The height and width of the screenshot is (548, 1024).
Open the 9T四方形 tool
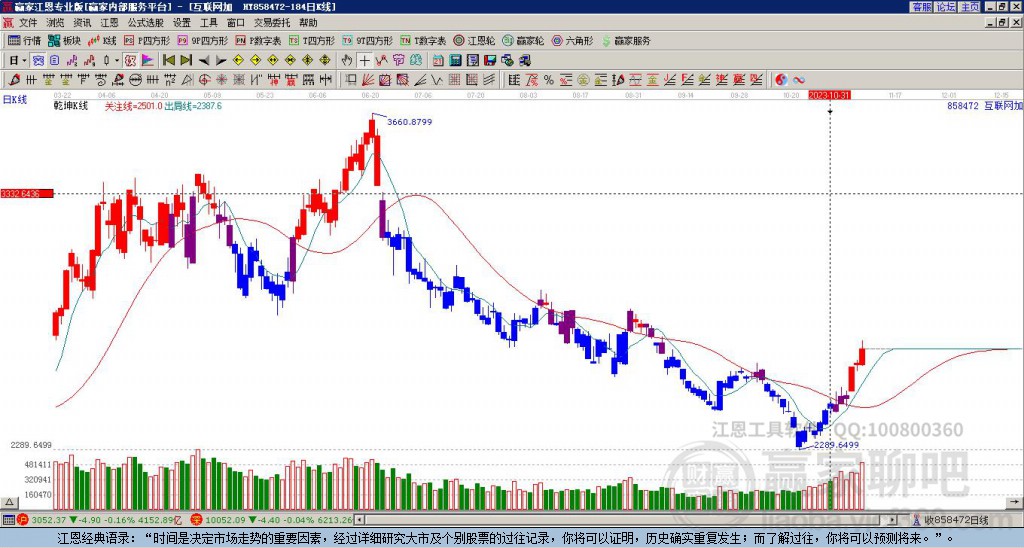pos(368,40)
